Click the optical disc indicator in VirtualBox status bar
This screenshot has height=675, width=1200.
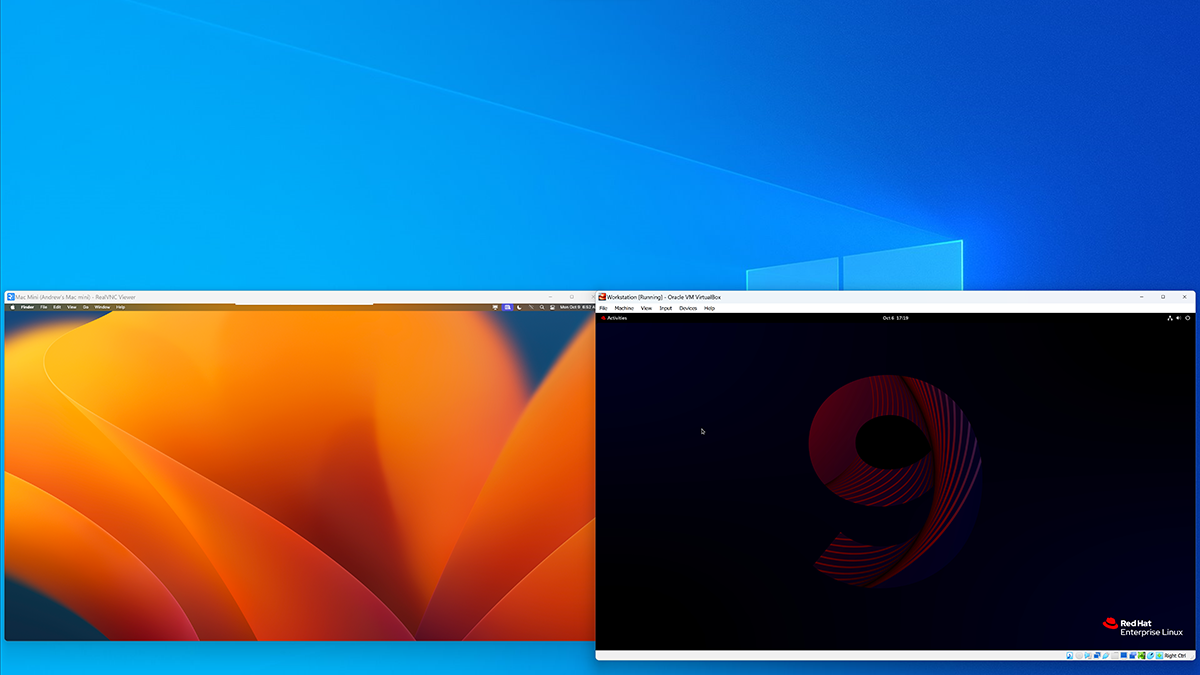tap(1079, 656)
